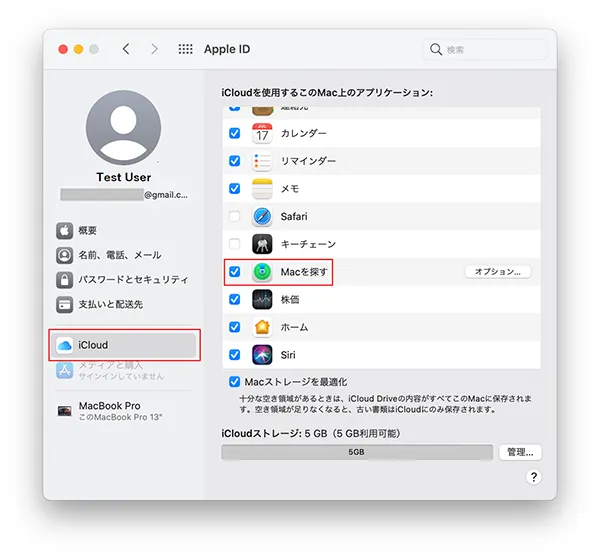Click the credit card payment icon
Image resolution: width=600 pixels, height=557 pixels.
(x=64, y=305)
